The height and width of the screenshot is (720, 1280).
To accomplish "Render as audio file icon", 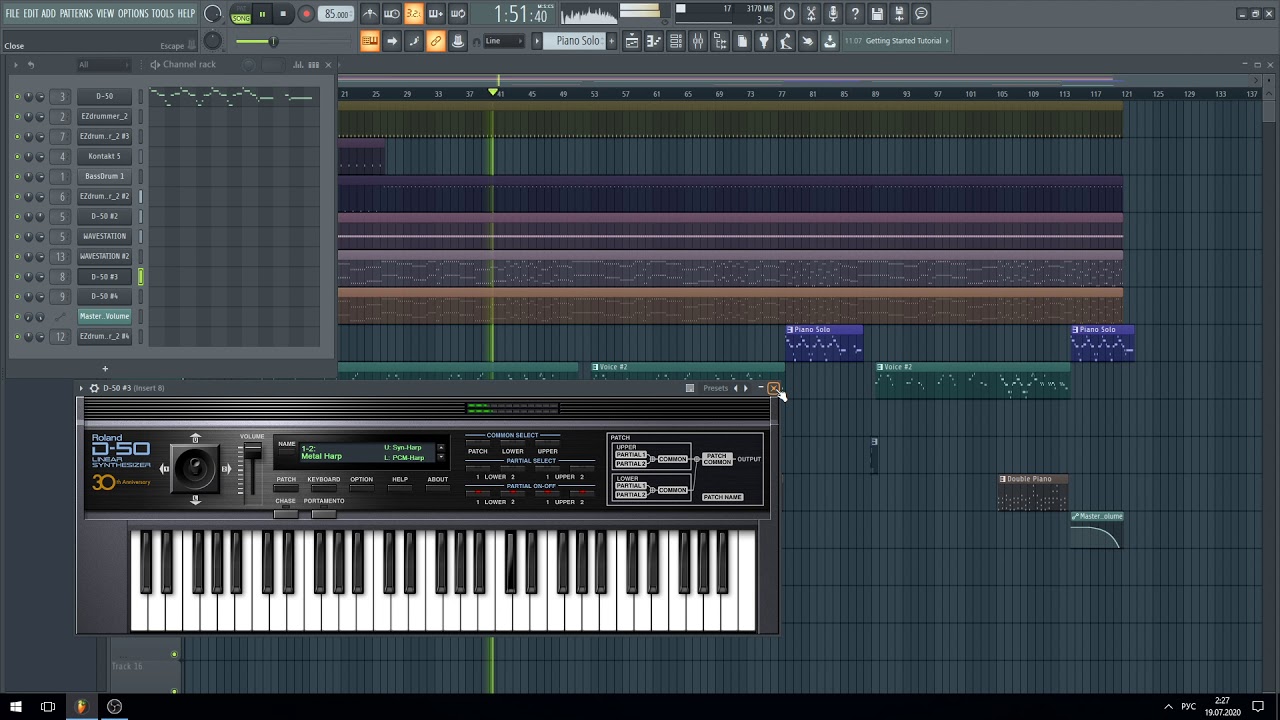I will coord(899,14).
